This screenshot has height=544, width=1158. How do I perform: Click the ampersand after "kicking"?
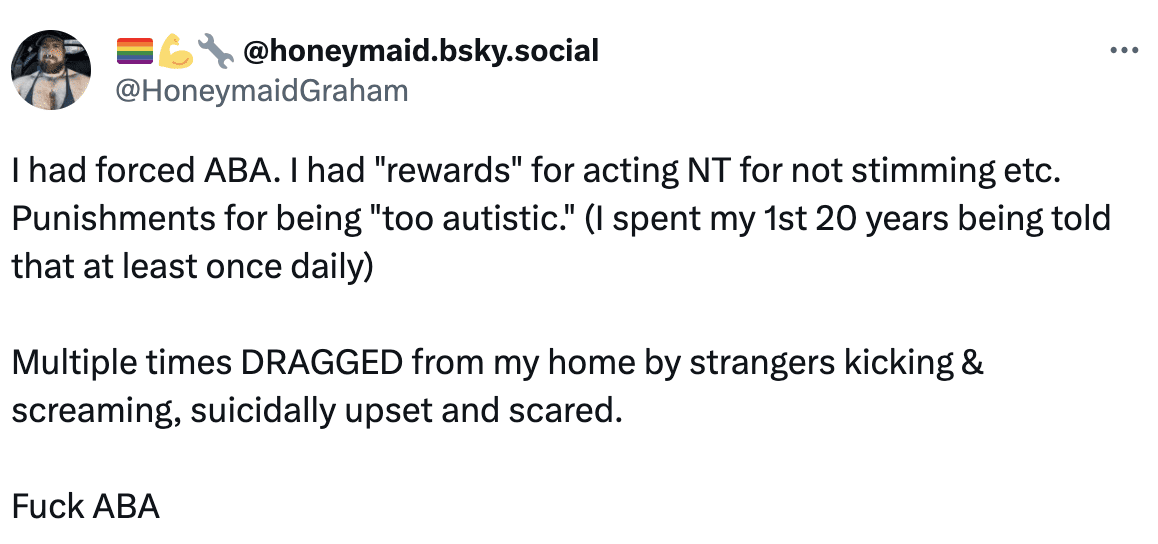[x=973, y=363]
